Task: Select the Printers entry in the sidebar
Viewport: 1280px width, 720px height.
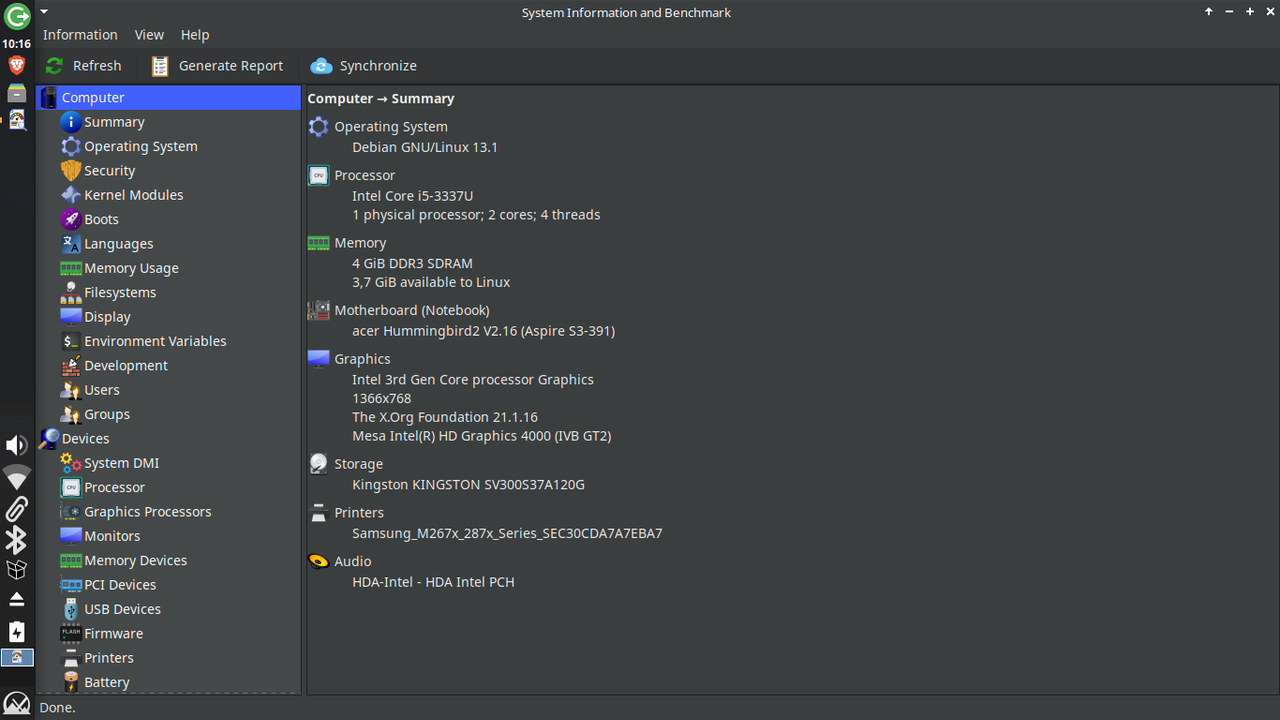Action: (108, 658)
